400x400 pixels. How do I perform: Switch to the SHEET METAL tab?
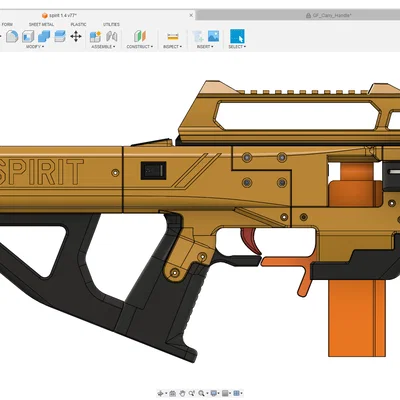click(x=41, y=24)
